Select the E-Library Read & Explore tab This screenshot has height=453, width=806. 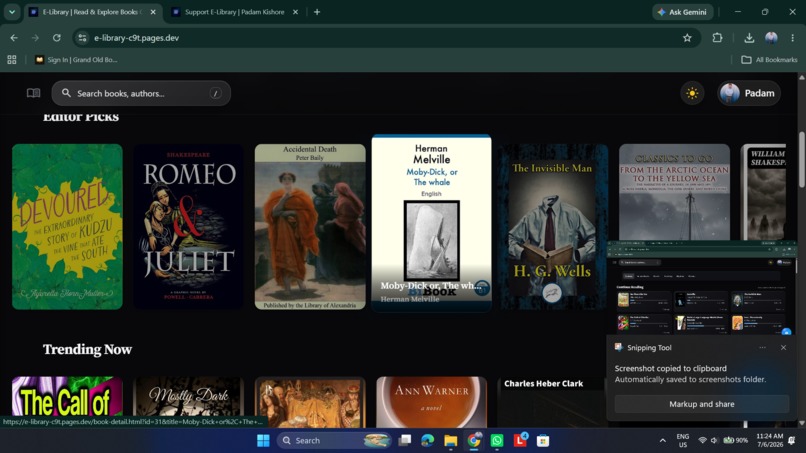pos(93,12)
